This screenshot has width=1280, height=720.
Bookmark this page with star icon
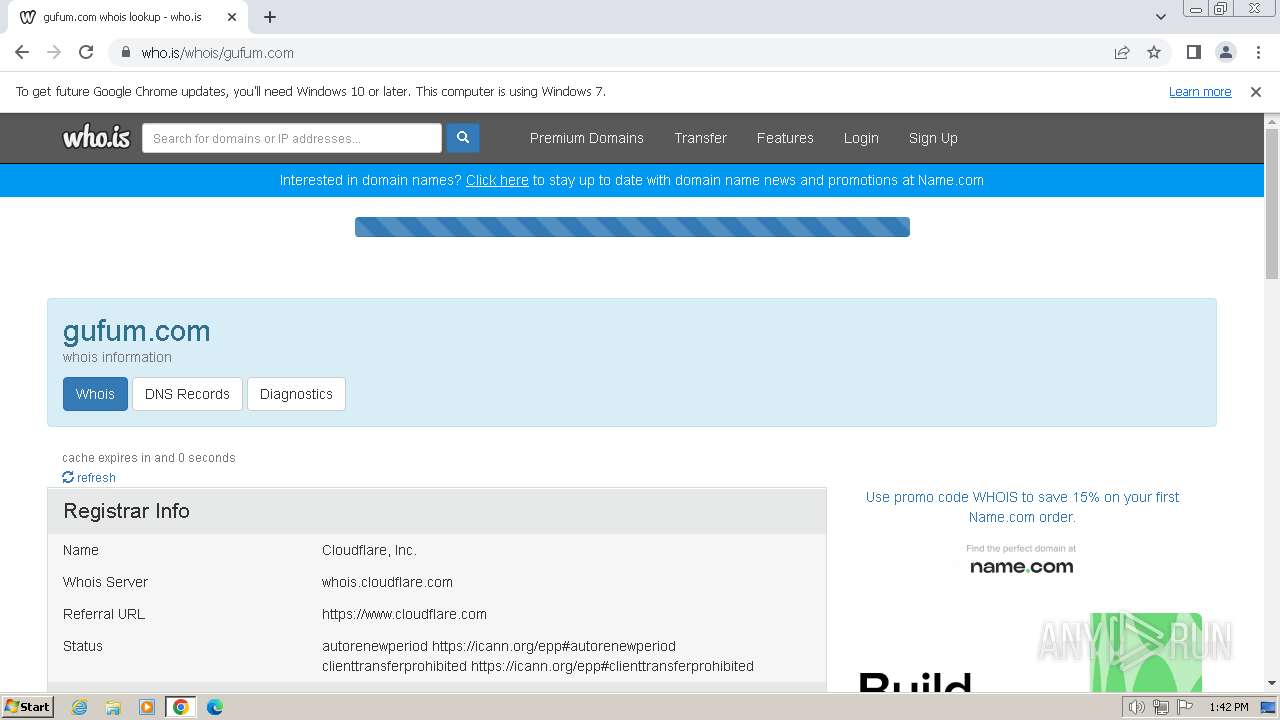(1154, 52)
